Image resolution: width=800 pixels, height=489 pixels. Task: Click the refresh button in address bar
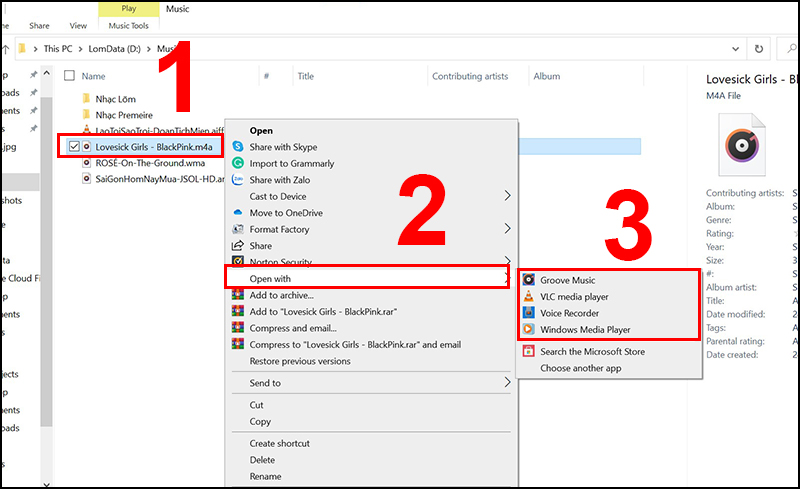(x=759, y=49)
